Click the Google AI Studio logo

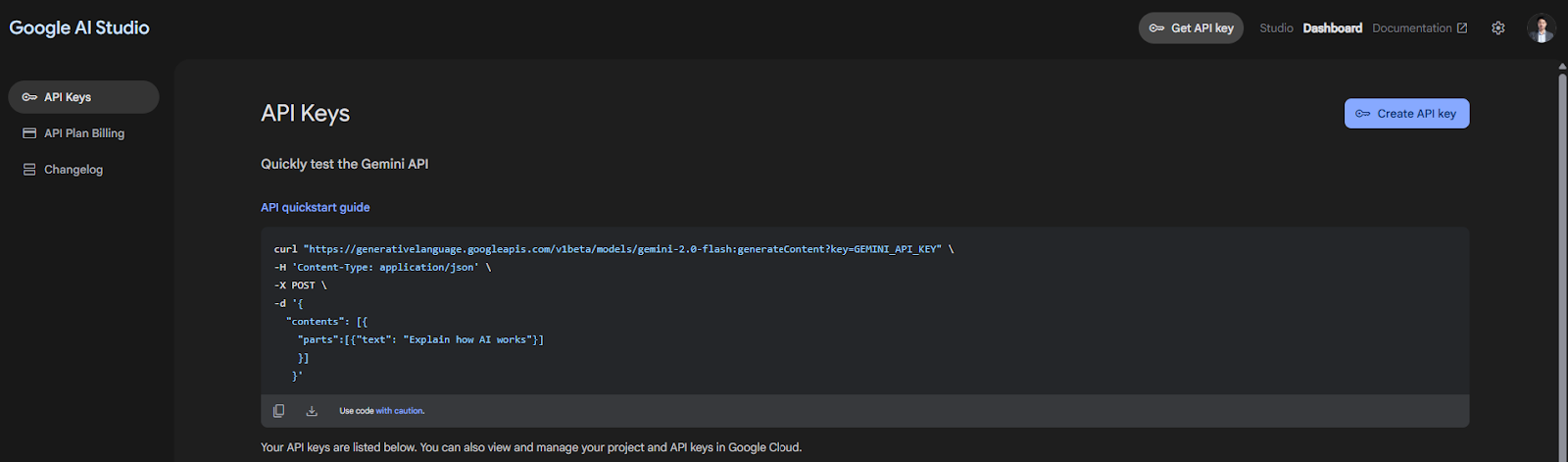[x=79, y=27]
